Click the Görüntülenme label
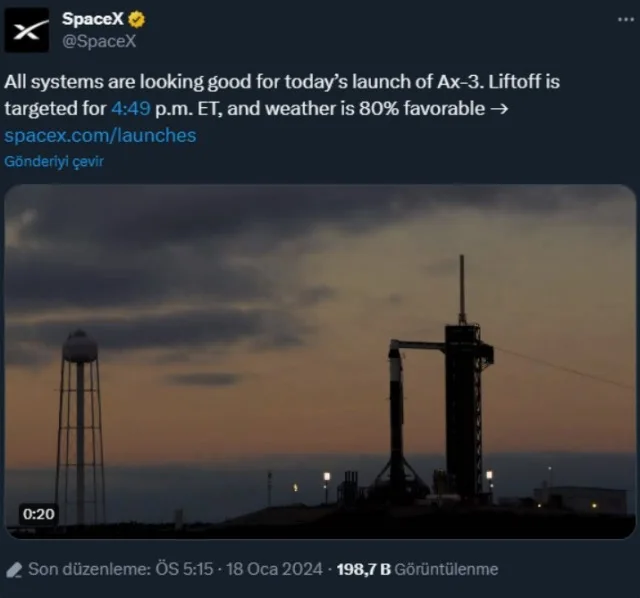Image resolution: width=640 pixels, height=598 pixels. pyautogui.click(x=447, y=569)
